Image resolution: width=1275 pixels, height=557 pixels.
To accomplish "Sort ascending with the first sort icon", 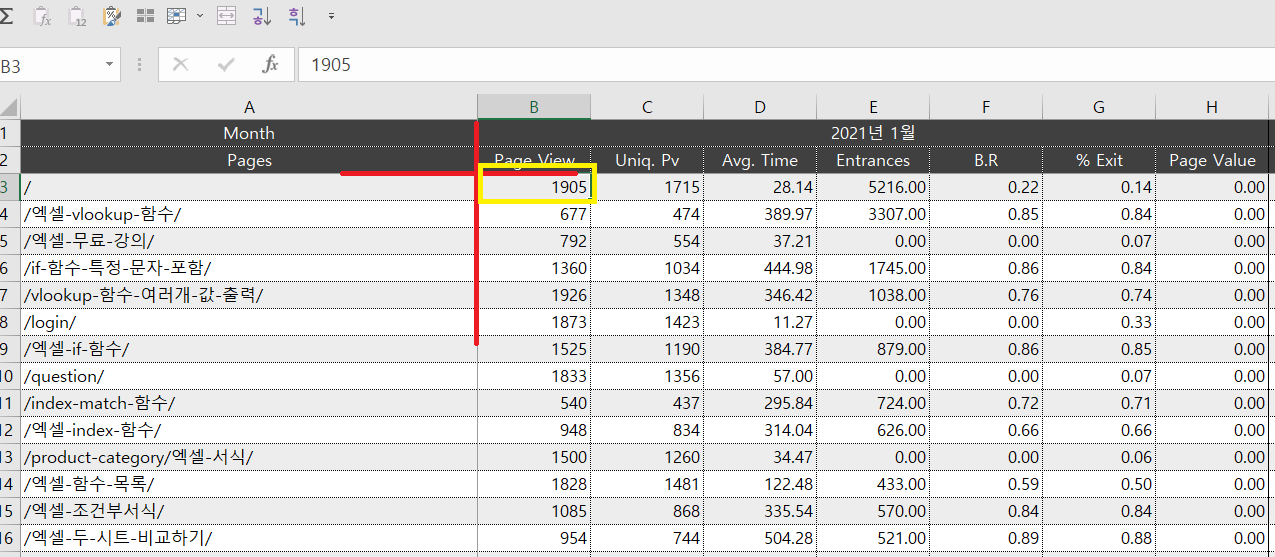I will pyautogui.click(x=261, y=16).
